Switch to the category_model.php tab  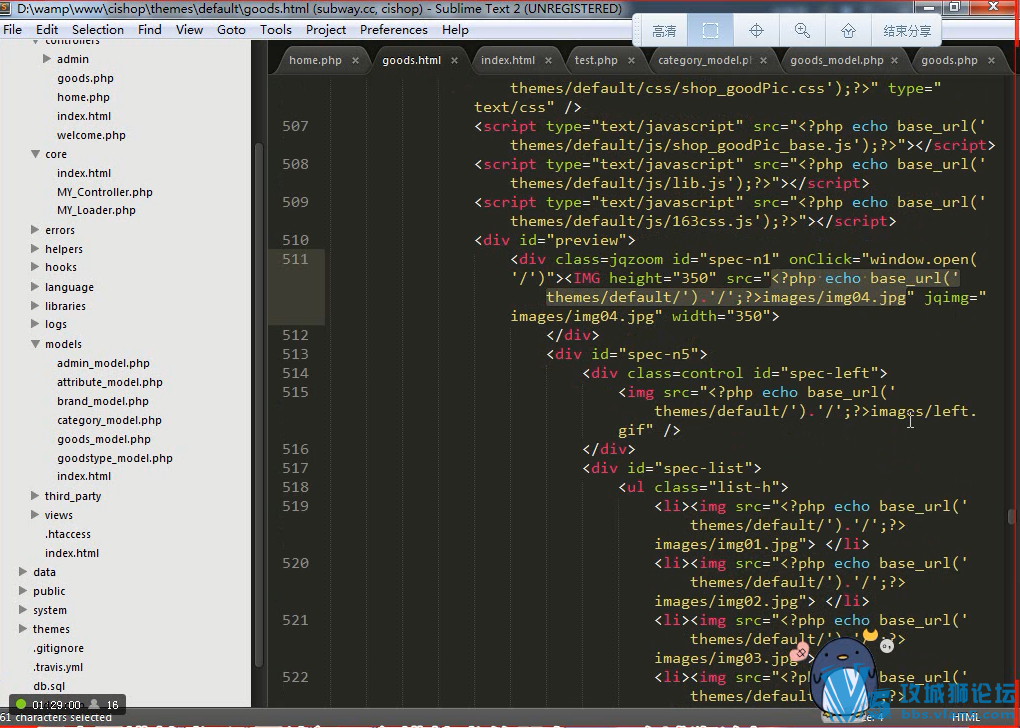(705, 61)
